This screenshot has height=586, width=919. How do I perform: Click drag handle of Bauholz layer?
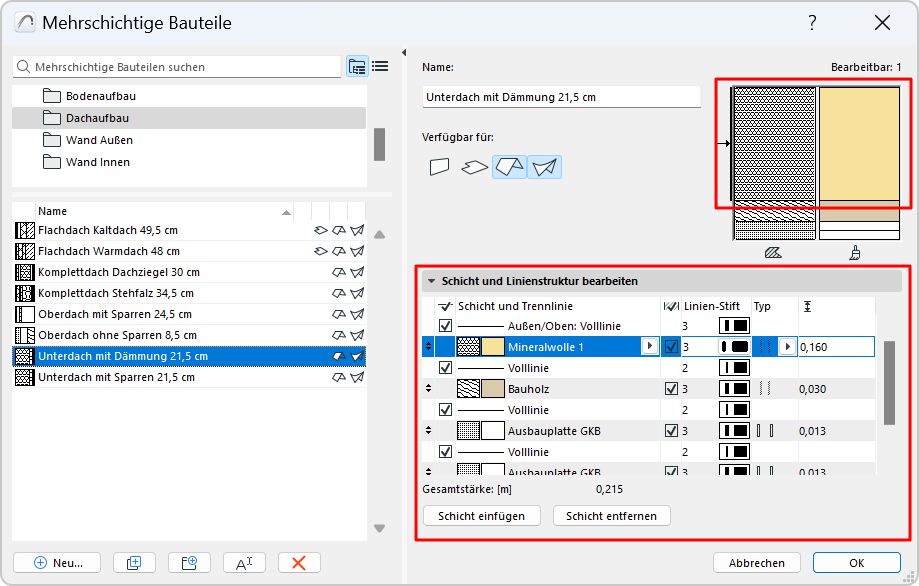coord(428,389)
